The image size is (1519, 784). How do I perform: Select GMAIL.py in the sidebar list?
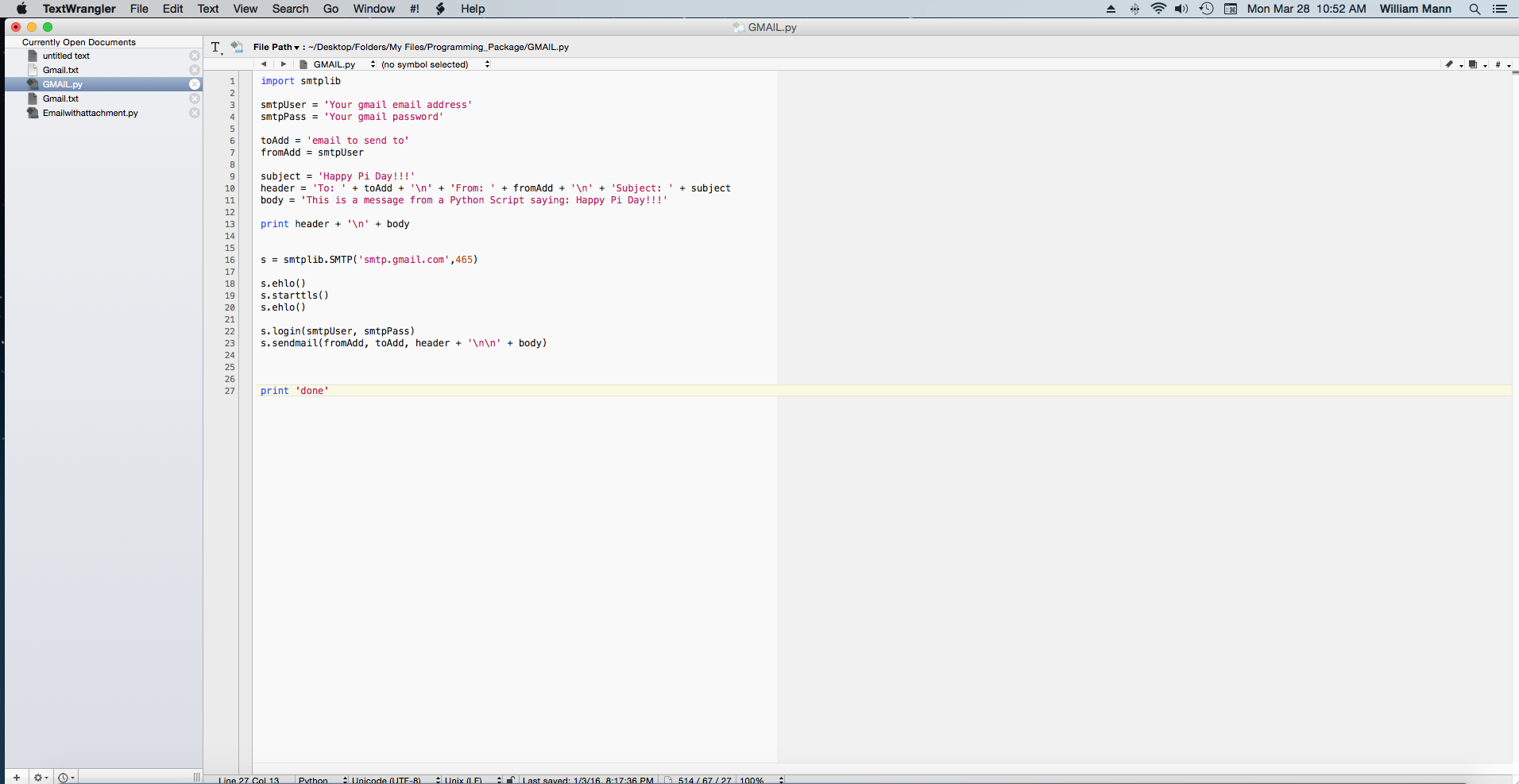[103, 84]
